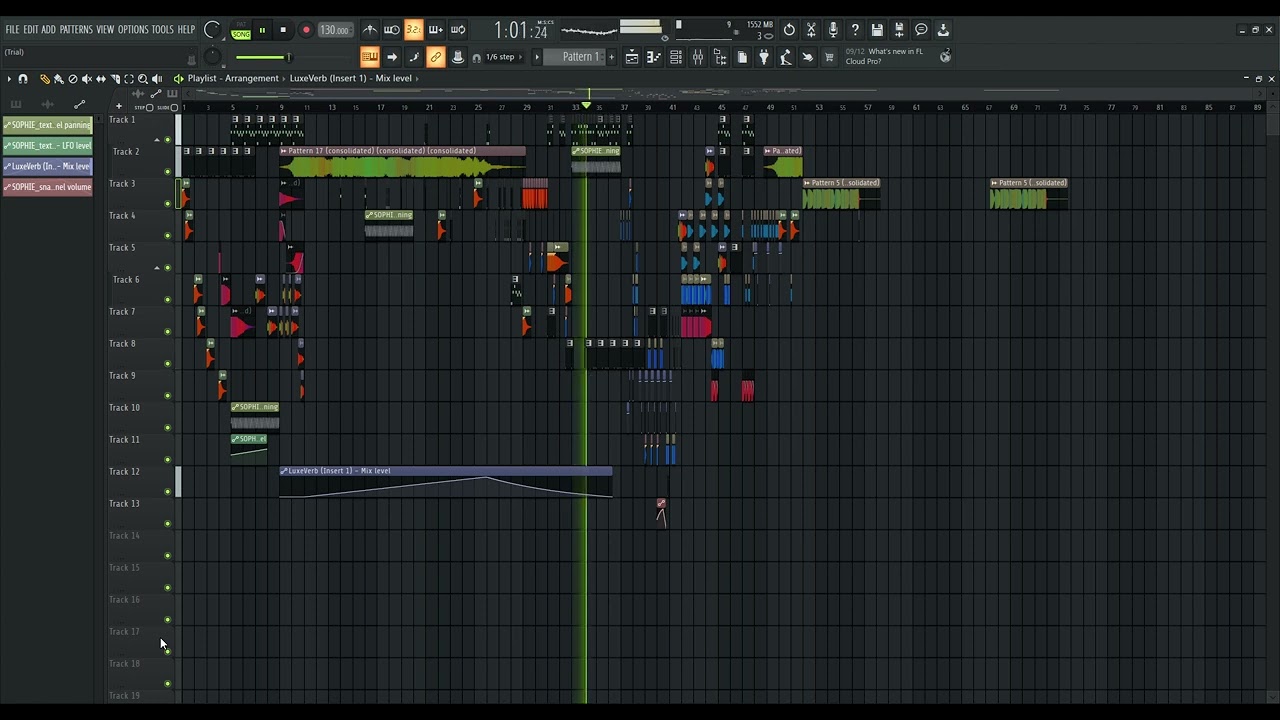Click the master pitch knob
Image resolution: width=1280 pixels, height=720 pixels.
[x=213, y=57]
